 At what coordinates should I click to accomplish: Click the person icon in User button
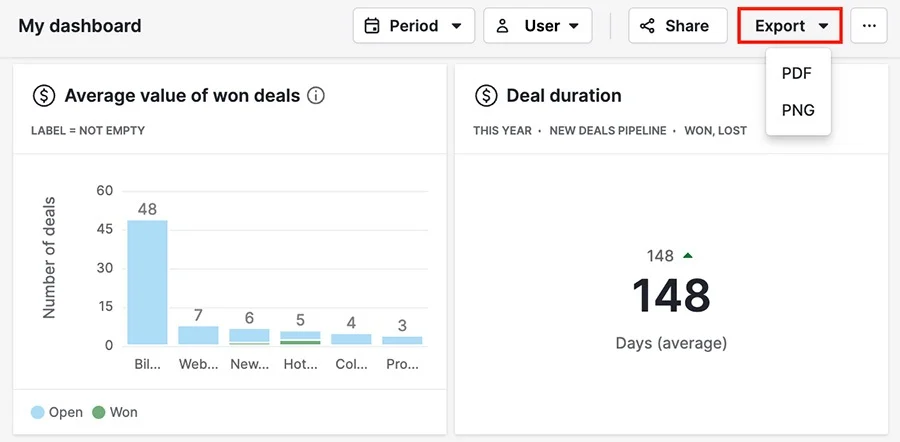pyautogui.click(x=503, y=26)
